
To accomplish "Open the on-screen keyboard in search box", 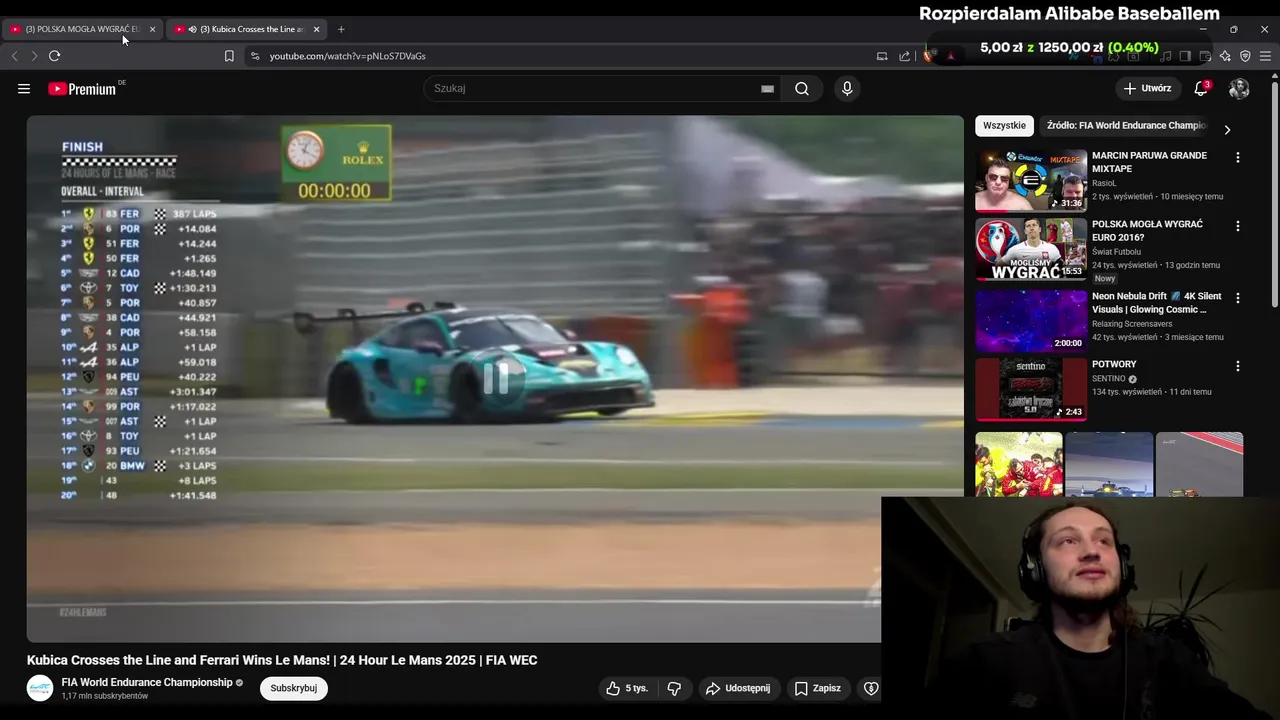I will point(767,89).
